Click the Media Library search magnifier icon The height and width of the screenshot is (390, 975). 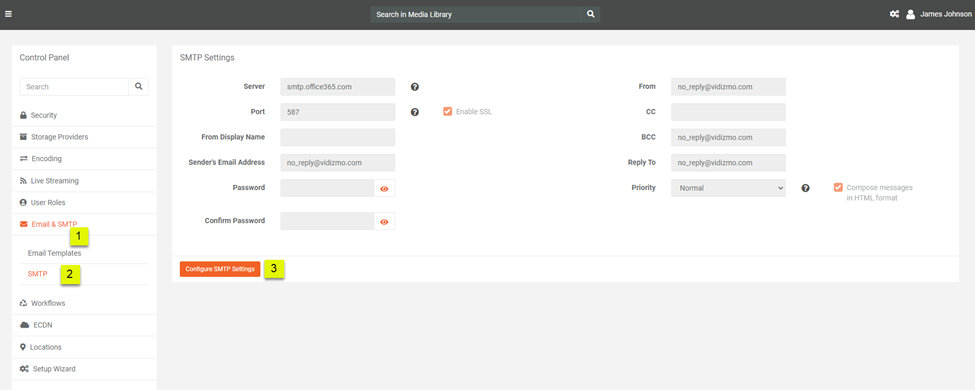point(591,14)
